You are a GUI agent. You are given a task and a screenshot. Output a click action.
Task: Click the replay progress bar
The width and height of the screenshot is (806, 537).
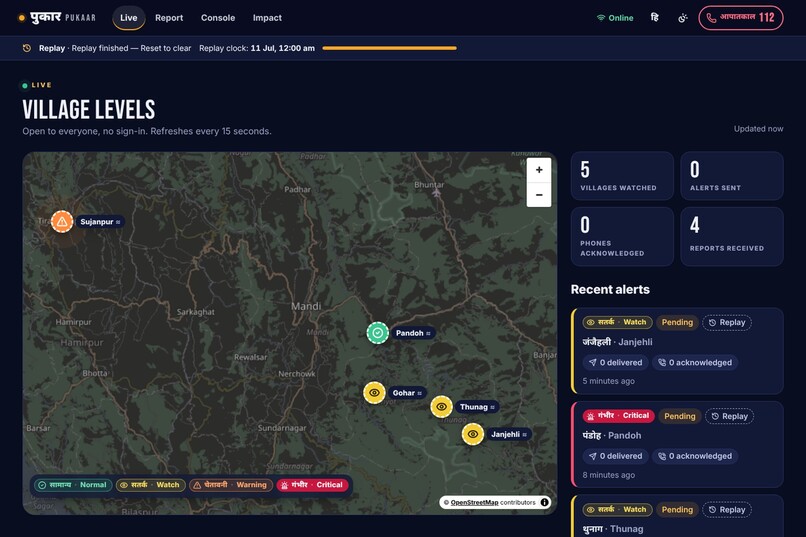[390, 48]
